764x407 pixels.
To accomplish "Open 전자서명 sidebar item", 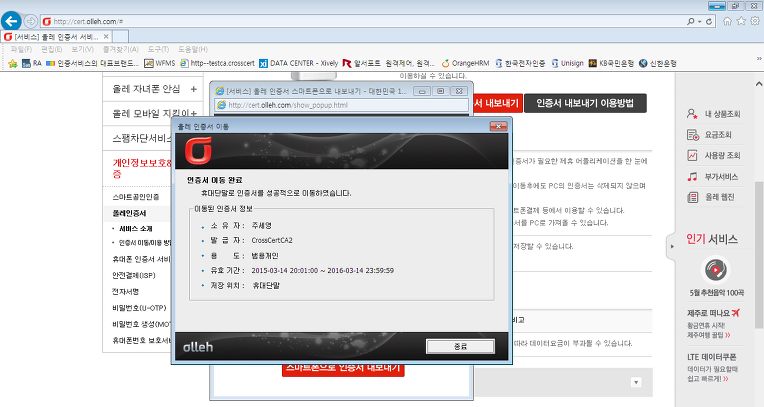I will coord(125,291).
